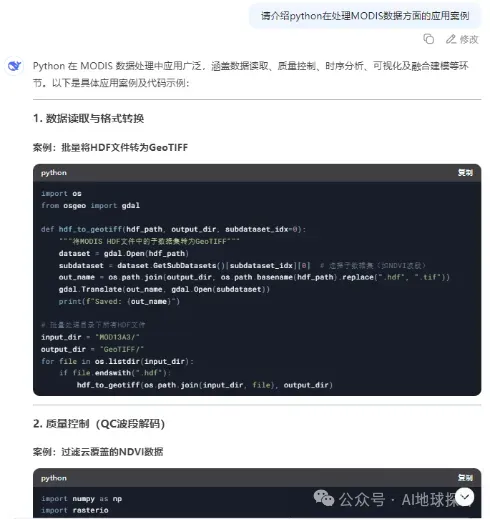The image size is (490, 520).
Task: Copy the first Python code block
Action: tap(465, 173)
